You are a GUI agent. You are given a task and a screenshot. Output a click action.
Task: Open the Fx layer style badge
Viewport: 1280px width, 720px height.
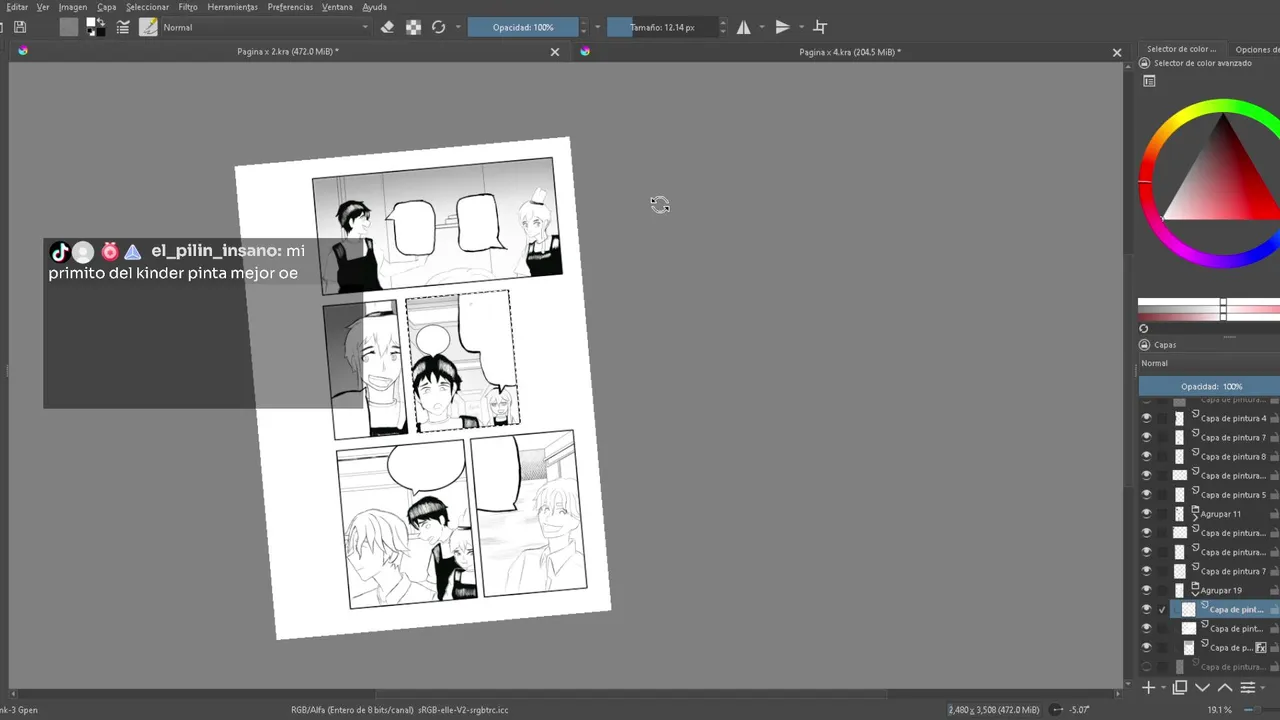pyautogui.click(x=1261, y=648)
